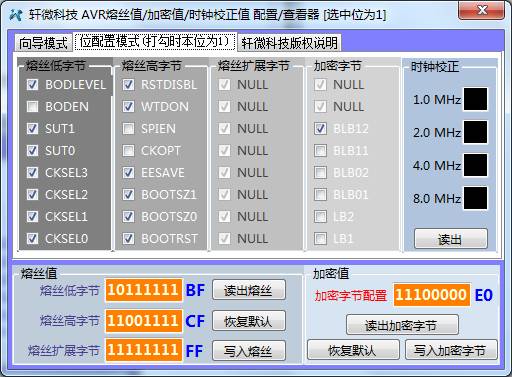Click the E0 hex value
Viewport: 512px width, 377px height.
[484, 295]
